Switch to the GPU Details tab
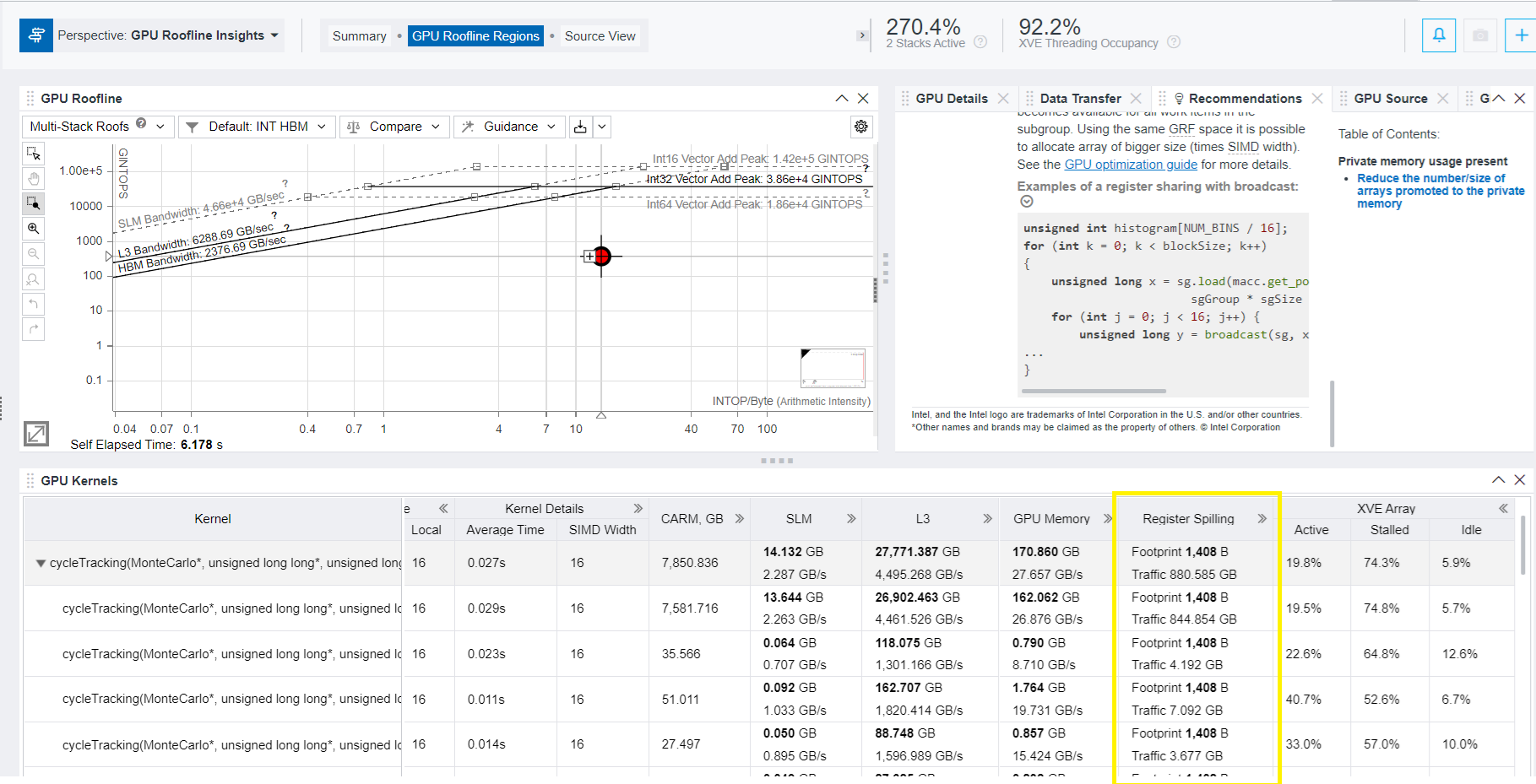This screenshot has width=1536, height=784. coord(951,99)
